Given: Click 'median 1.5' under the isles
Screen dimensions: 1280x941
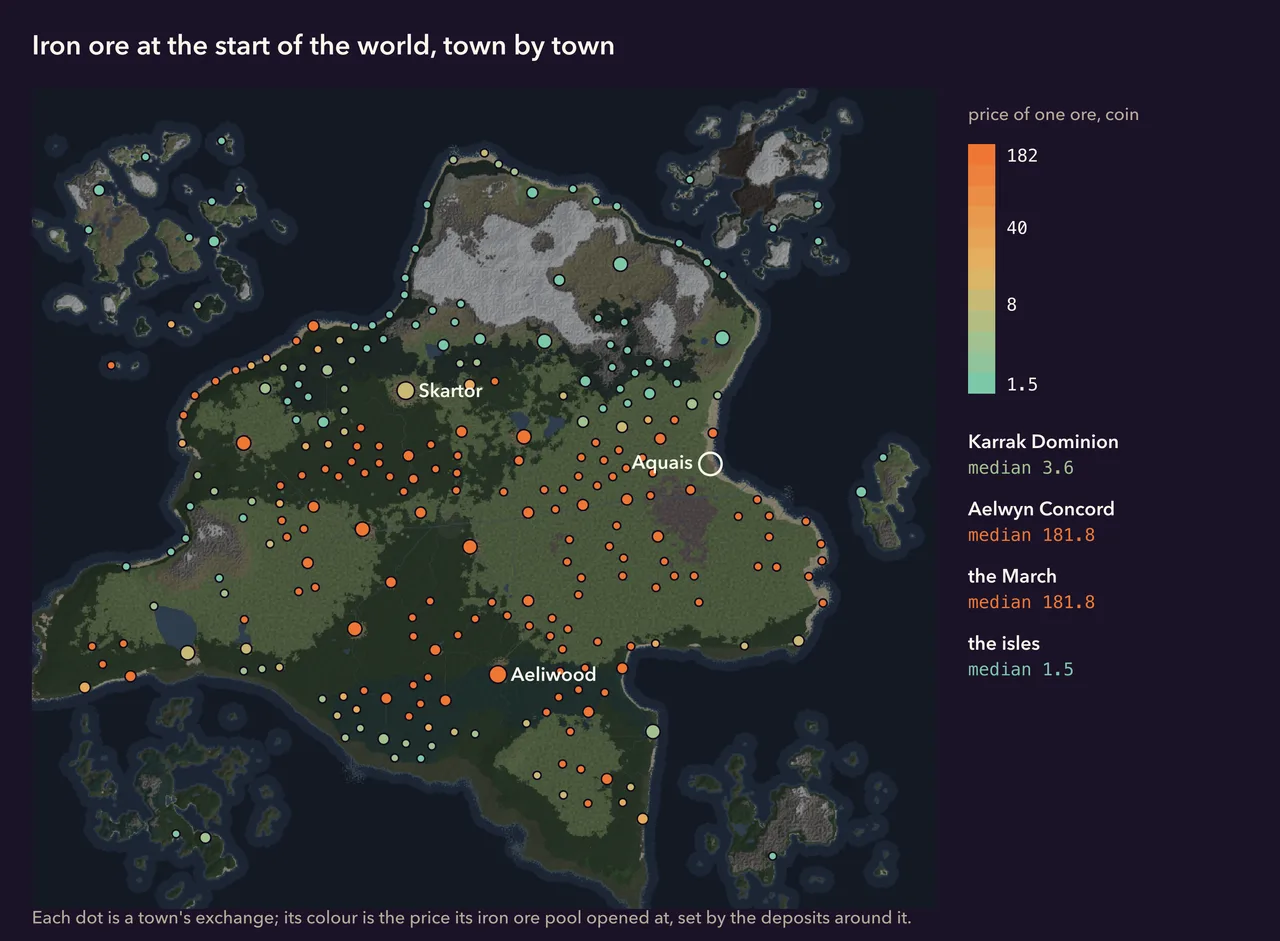Looking at the screenshot, I should 1021,669.
